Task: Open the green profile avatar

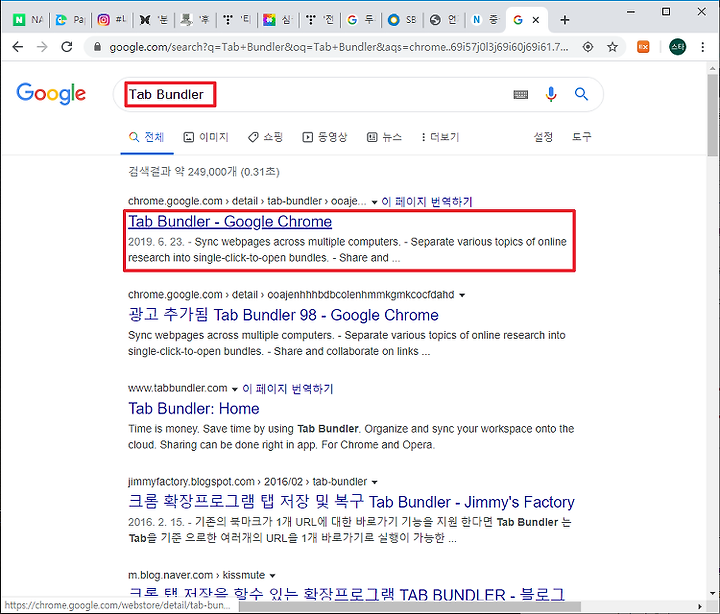Action: tap(677, 47)
